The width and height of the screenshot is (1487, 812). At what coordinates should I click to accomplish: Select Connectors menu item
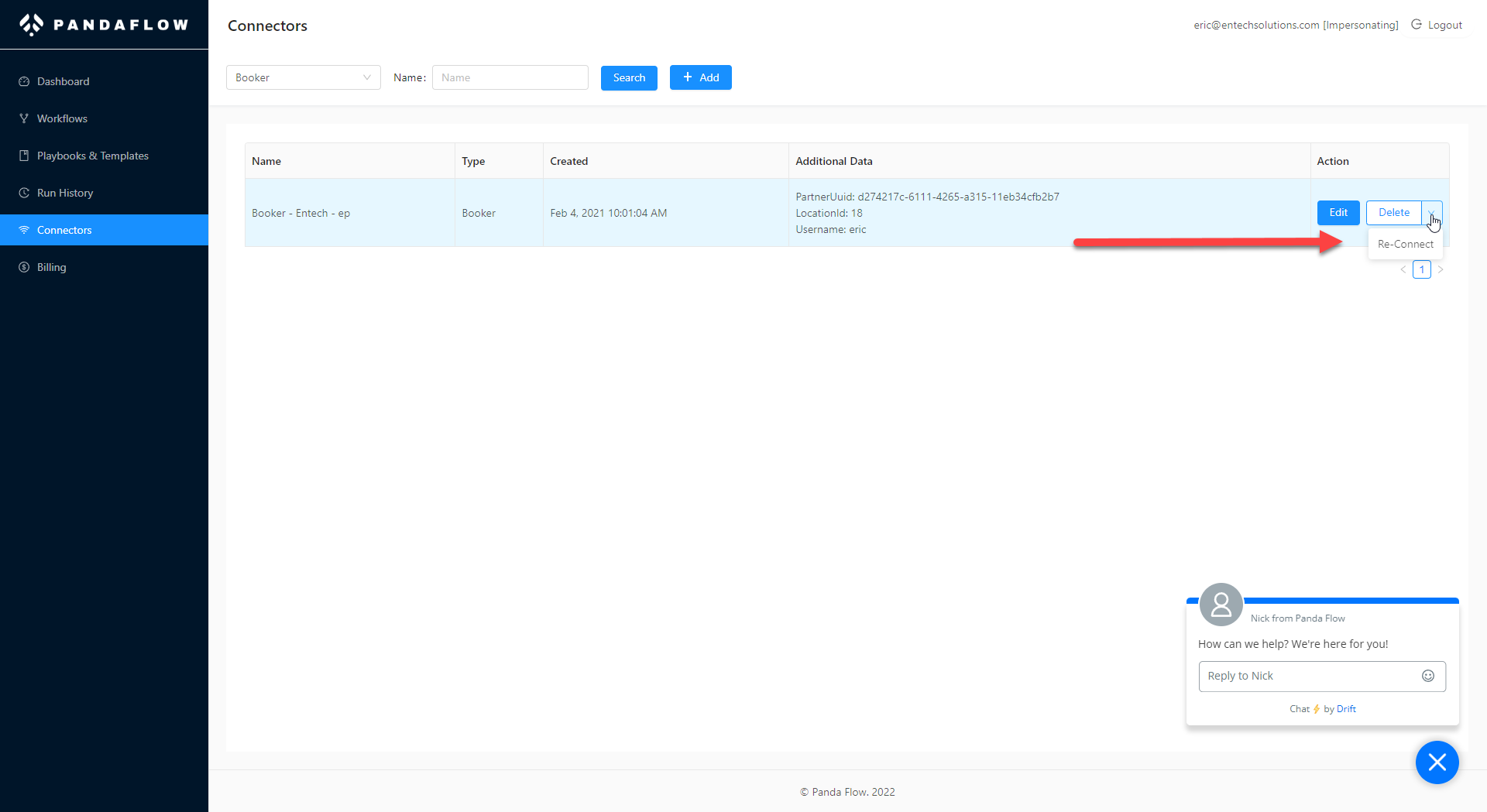click(x=104, y=230)
